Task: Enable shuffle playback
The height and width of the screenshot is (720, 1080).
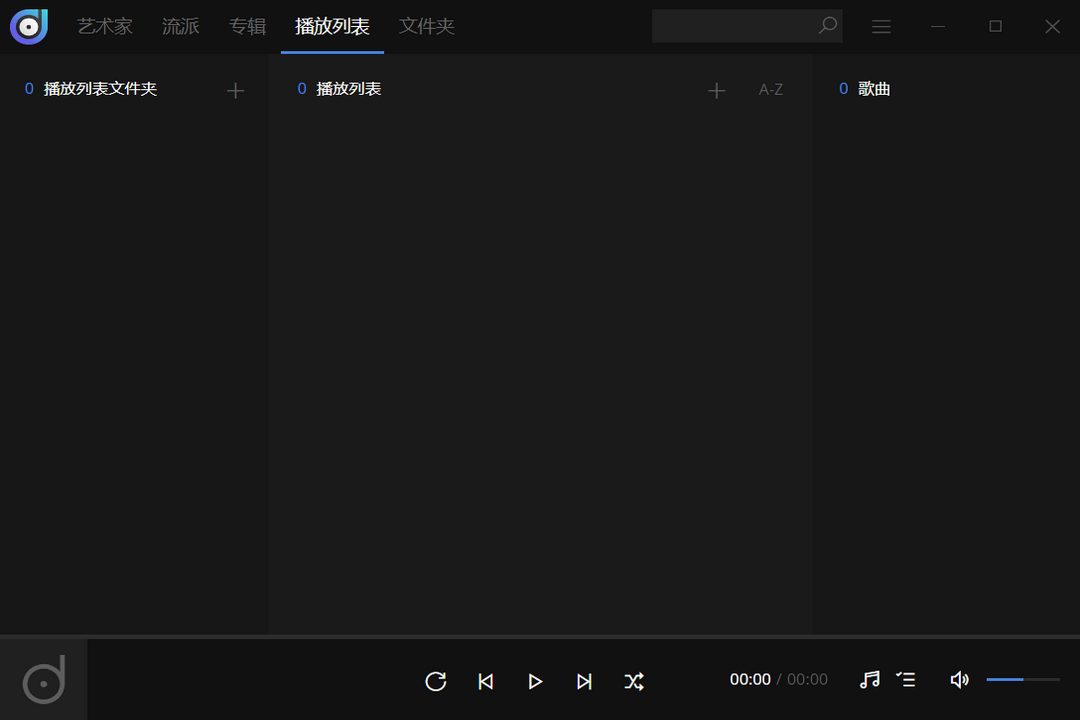Action: tap(635, 681)
